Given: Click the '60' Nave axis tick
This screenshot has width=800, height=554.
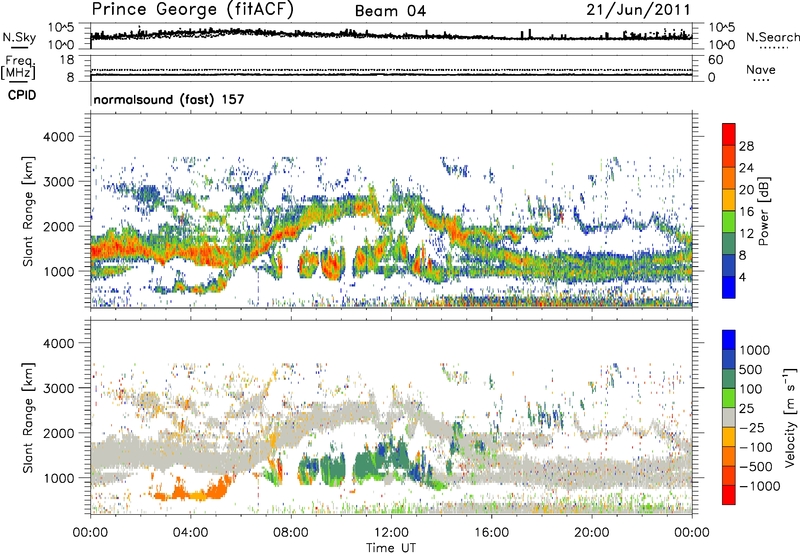Looking at the screenshot, I should point(715,60).
